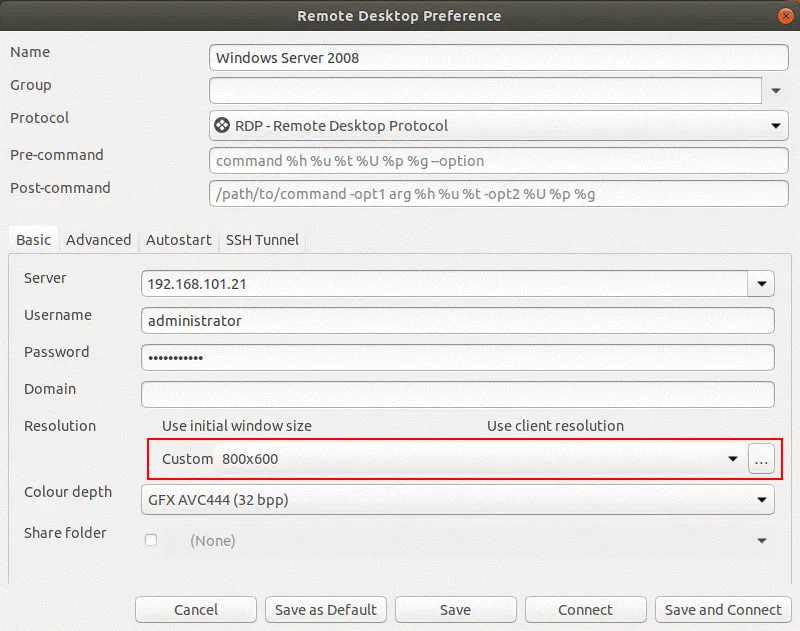Go to the Autostart tab
The height and width of the screenshot is (631, 800).
(x=178, y=240)
